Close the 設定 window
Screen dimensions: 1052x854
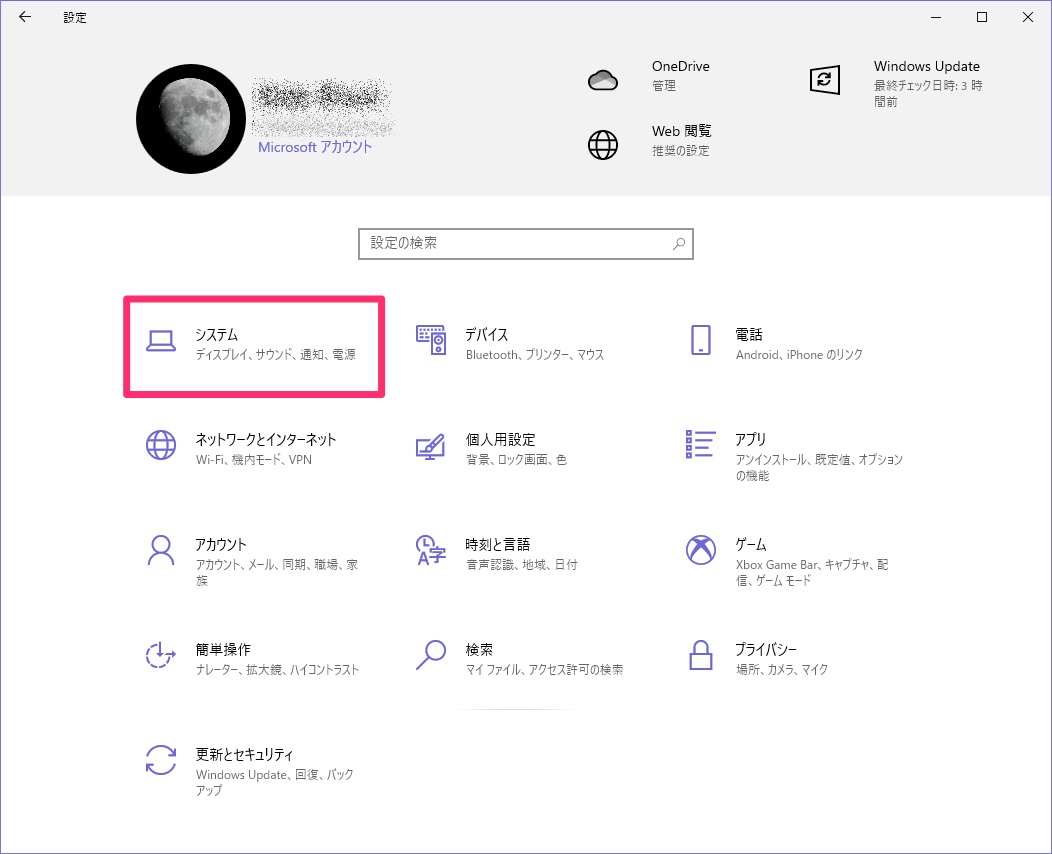point(1027,17)
